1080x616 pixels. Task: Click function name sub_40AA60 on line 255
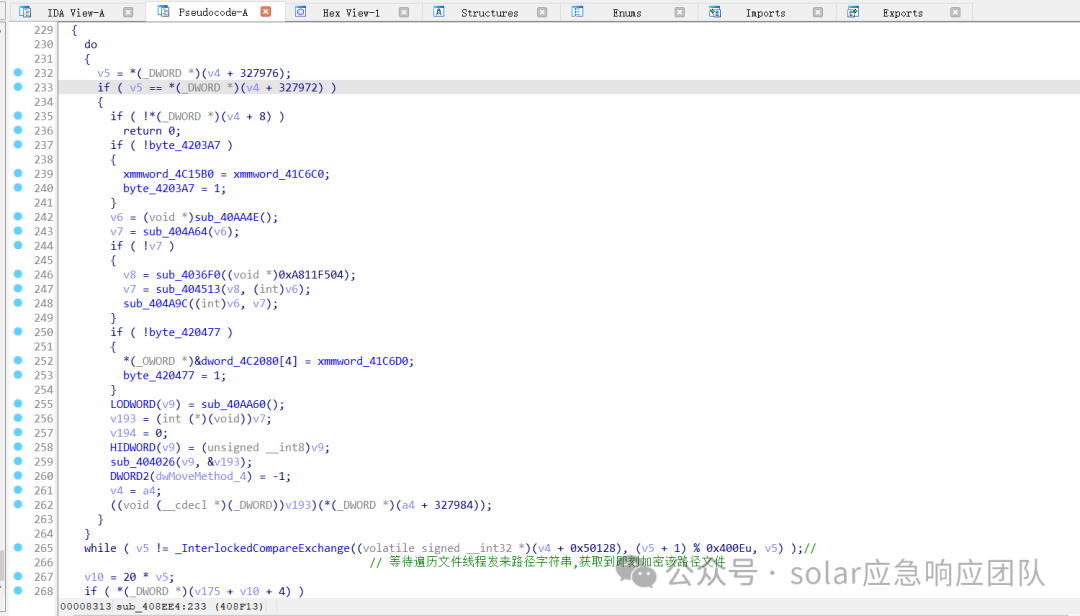[233, 404]
